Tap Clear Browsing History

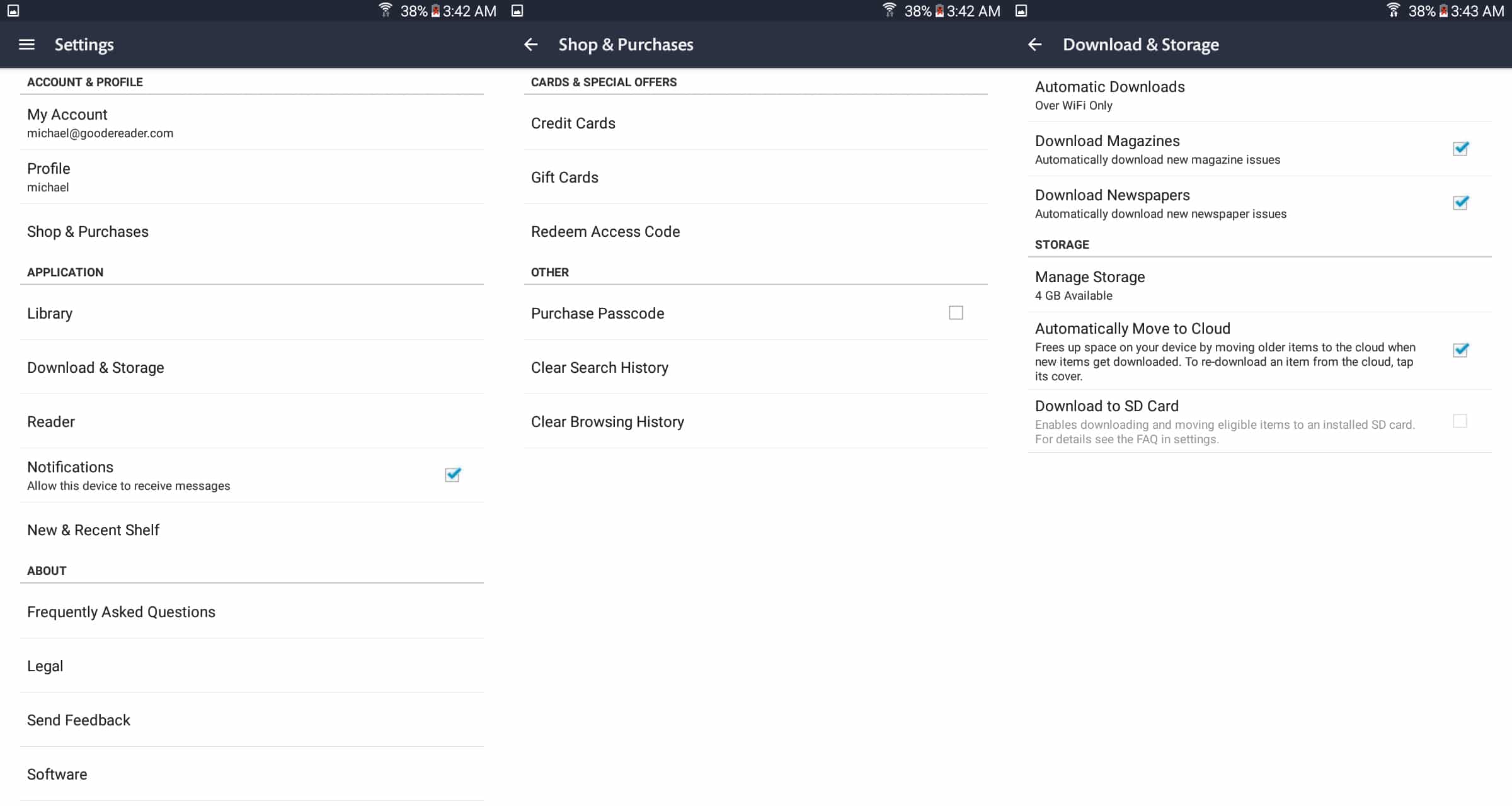(756, 421)
